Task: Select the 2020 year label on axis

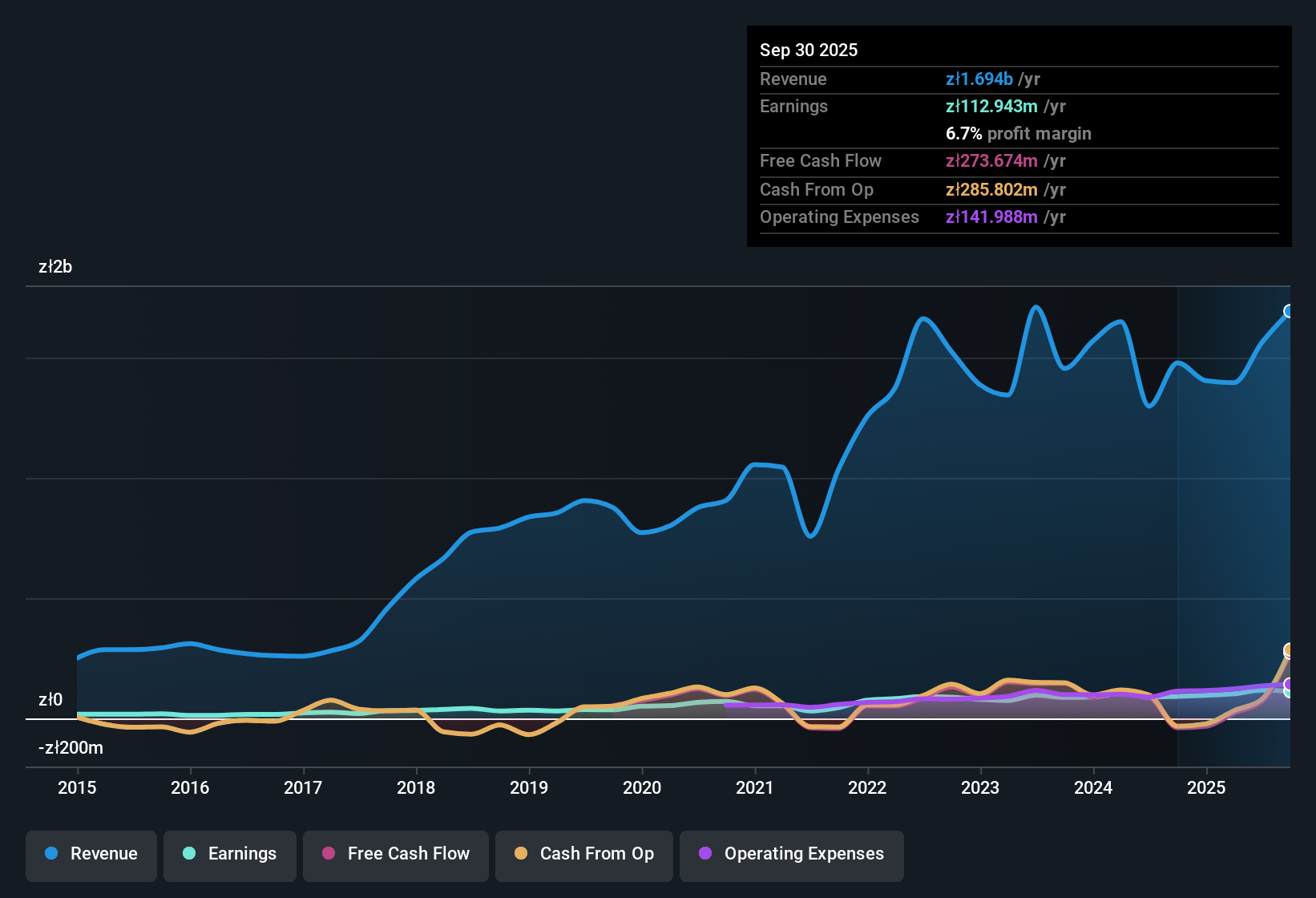Action: click(x=642, y=788)
